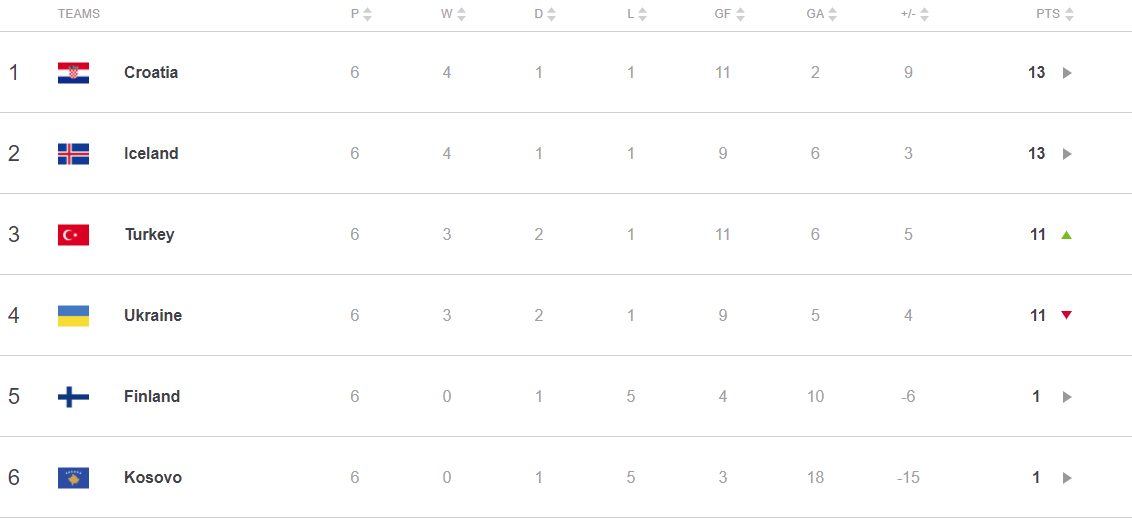Image resolution: width=1132 pixels, height=525 pixels.
Task: Click the Finland flag icon
Action: pyautogui.click(x=73, y=396)
